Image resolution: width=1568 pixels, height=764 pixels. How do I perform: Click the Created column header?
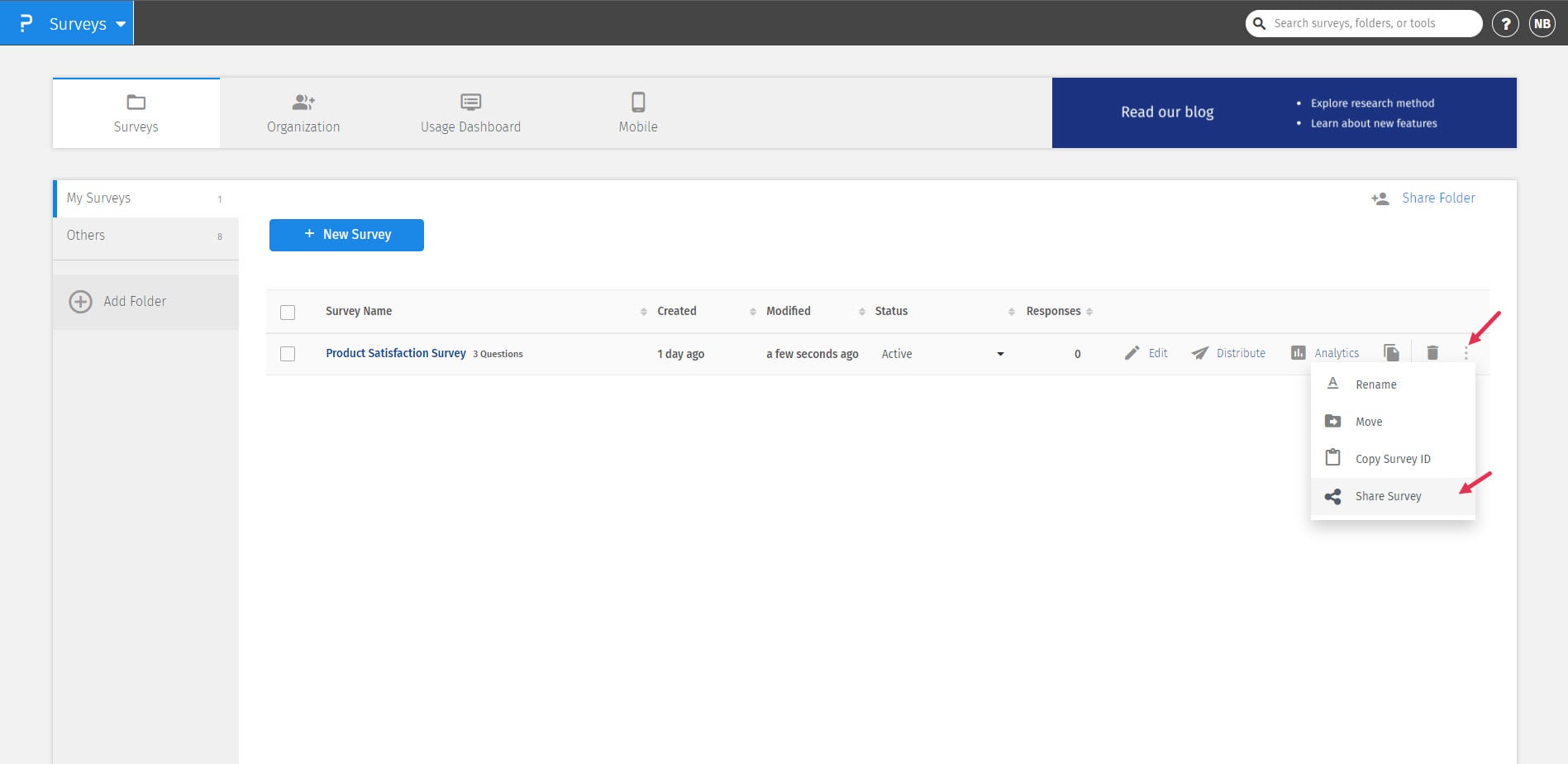point(677,312)
